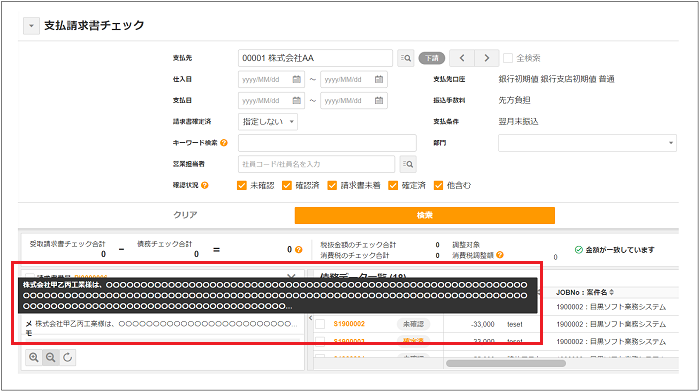Uncheck the 請求書未着 checkbox

pos(332,185)
